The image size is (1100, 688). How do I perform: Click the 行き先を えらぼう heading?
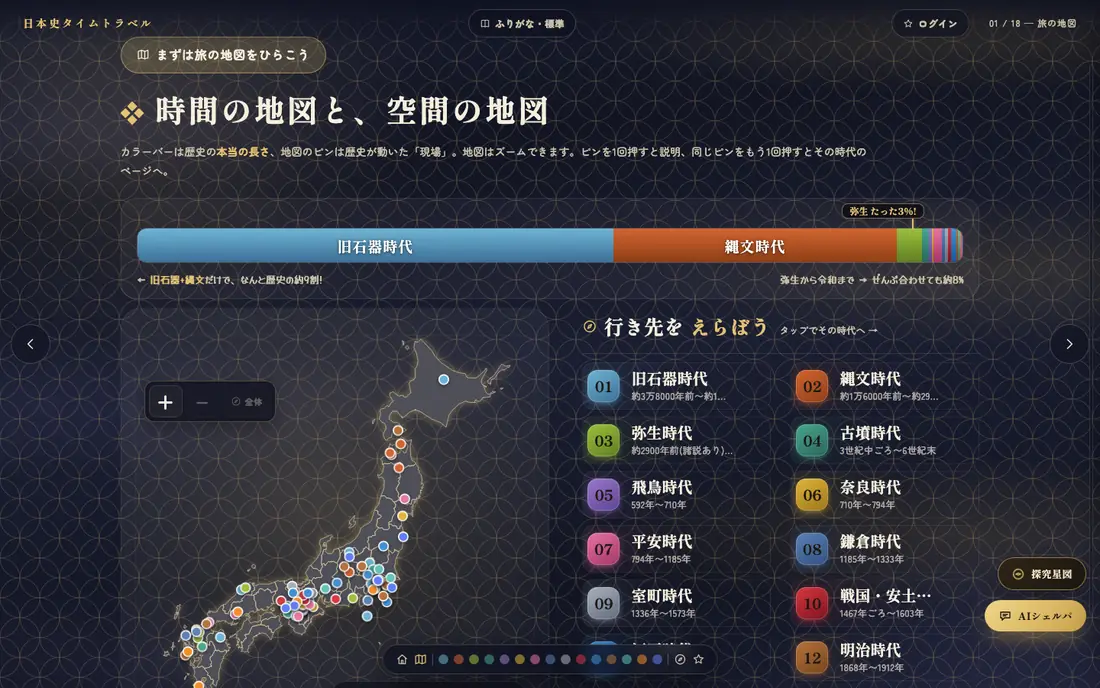(x=686, y=328)
